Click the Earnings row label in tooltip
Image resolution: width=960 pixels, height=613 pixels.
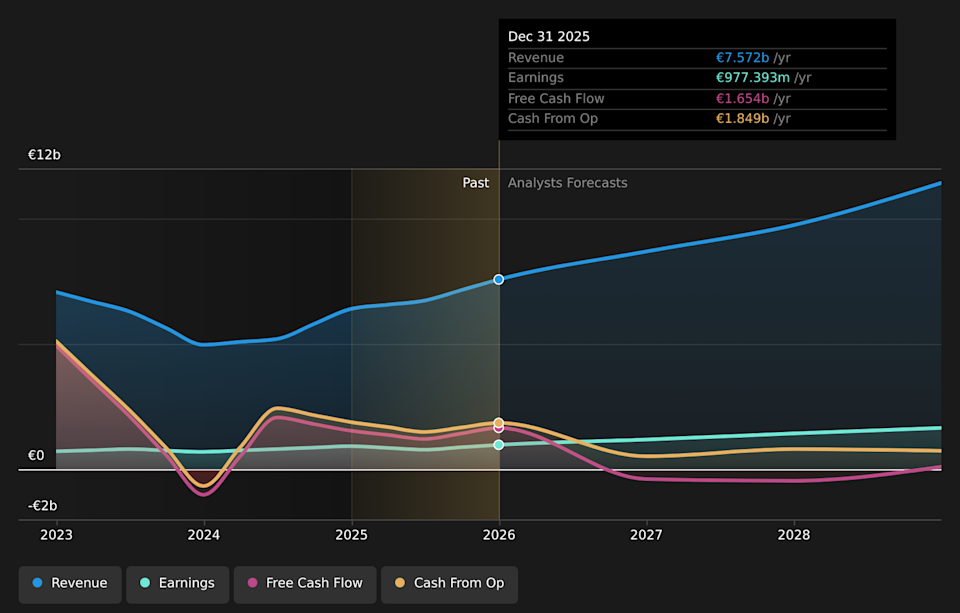[536, 78]
